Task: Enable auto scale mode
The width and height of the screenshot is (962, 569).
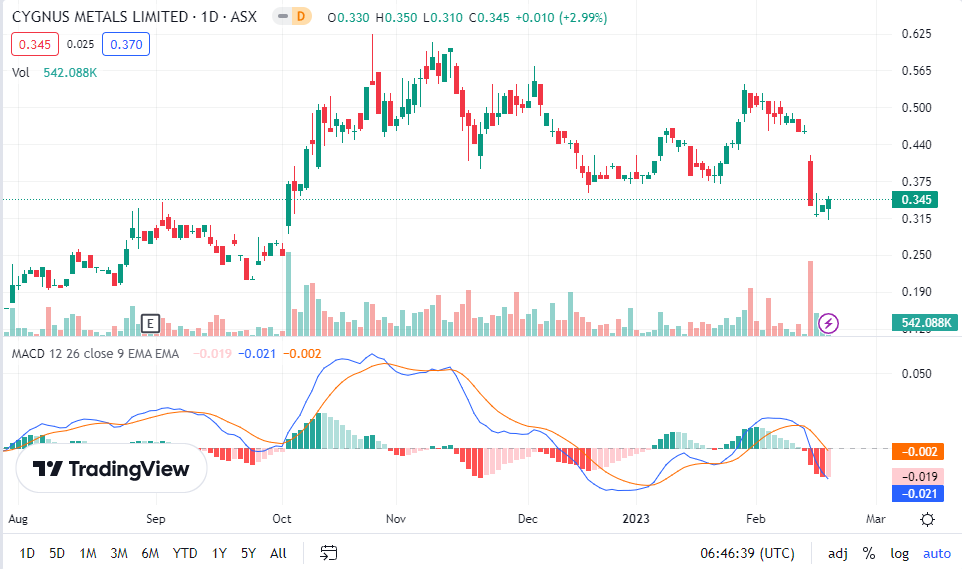Action: click(x=936, y=553)
